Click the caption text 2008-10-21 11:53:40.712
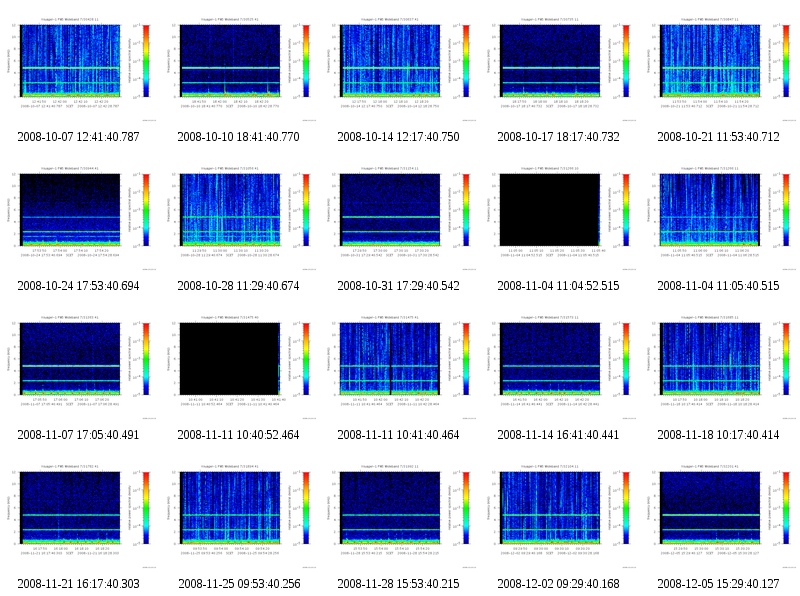The width and height of the screenshot is (800, 596). click(x=718, y=137)
